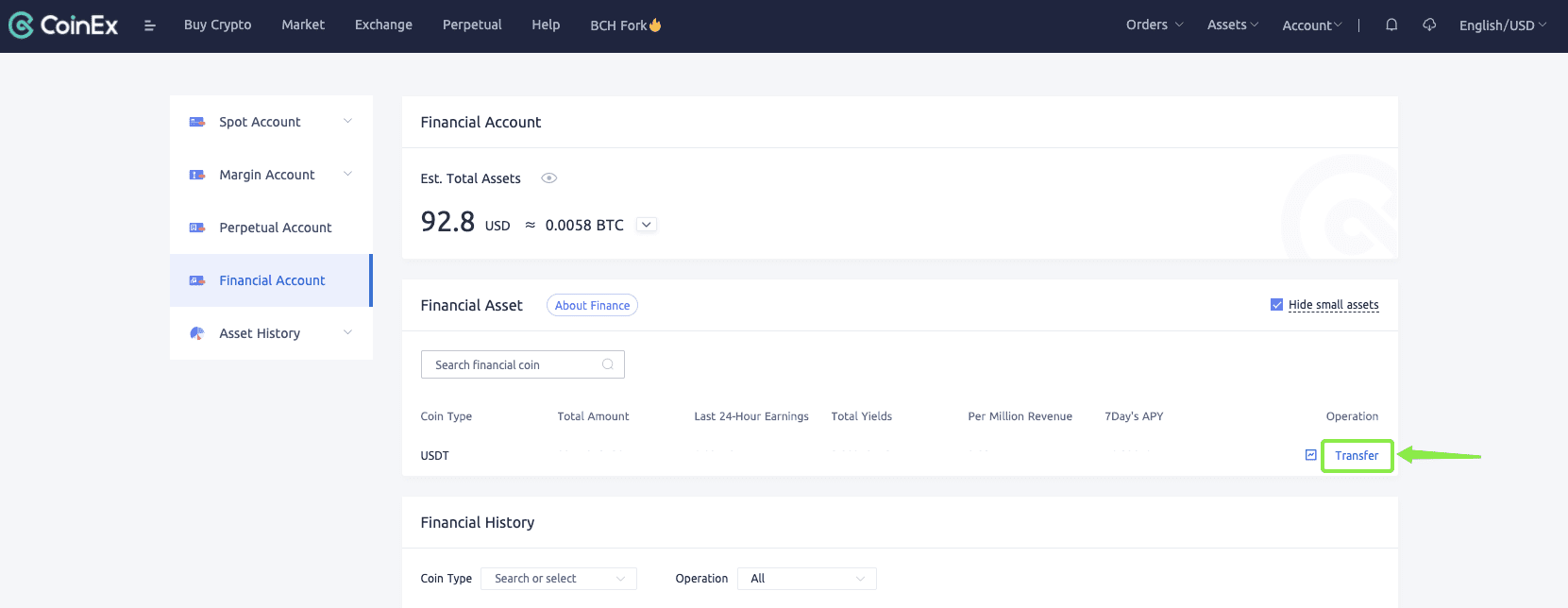The image size is (1568, 608).
Task: Click the About Finance button
Action: point(592,305)
